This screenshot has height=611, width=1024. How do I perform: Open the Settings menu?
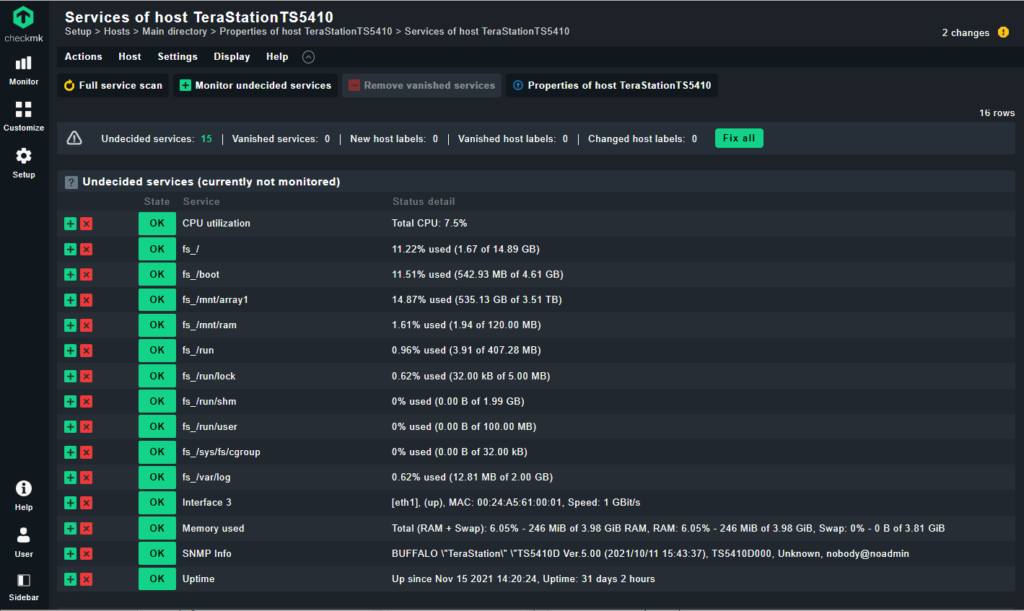(x=177, y=57)
